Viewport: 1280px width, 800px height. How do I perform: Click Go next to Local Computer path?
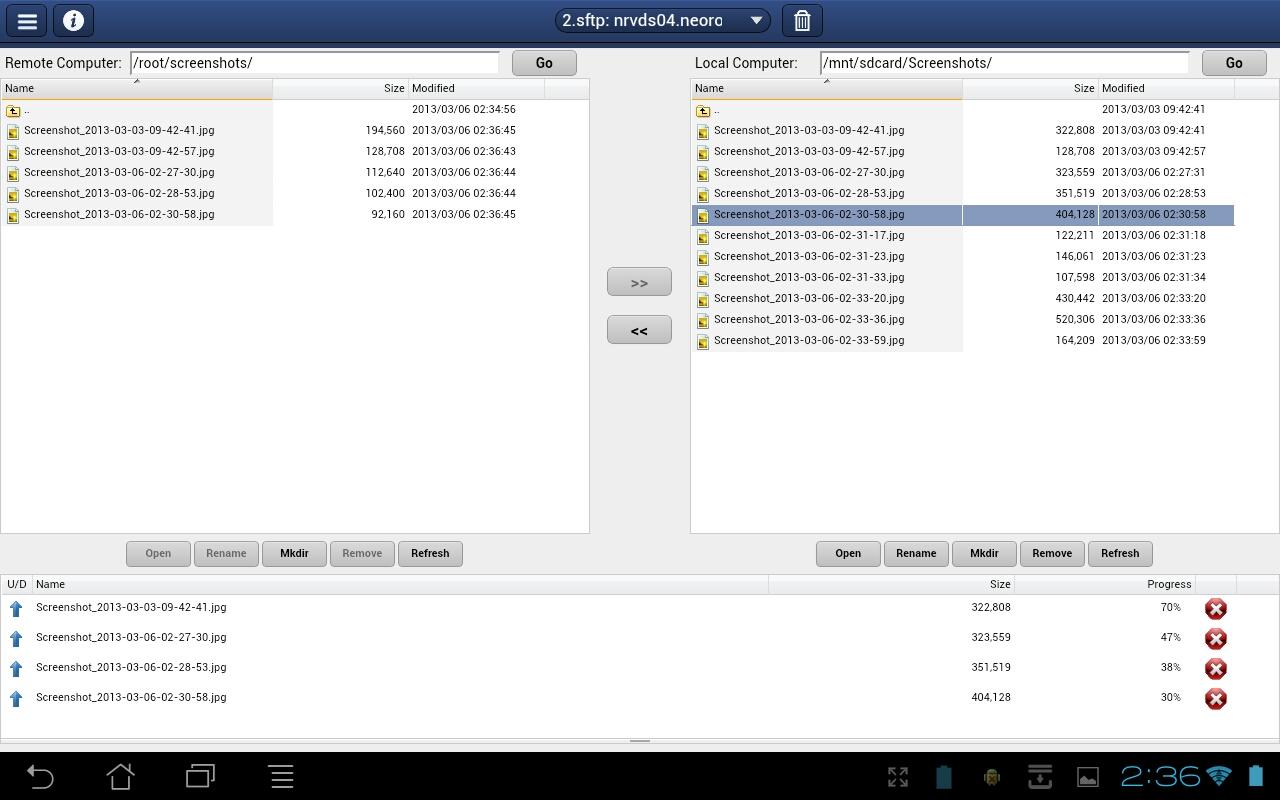point(1234,62)
